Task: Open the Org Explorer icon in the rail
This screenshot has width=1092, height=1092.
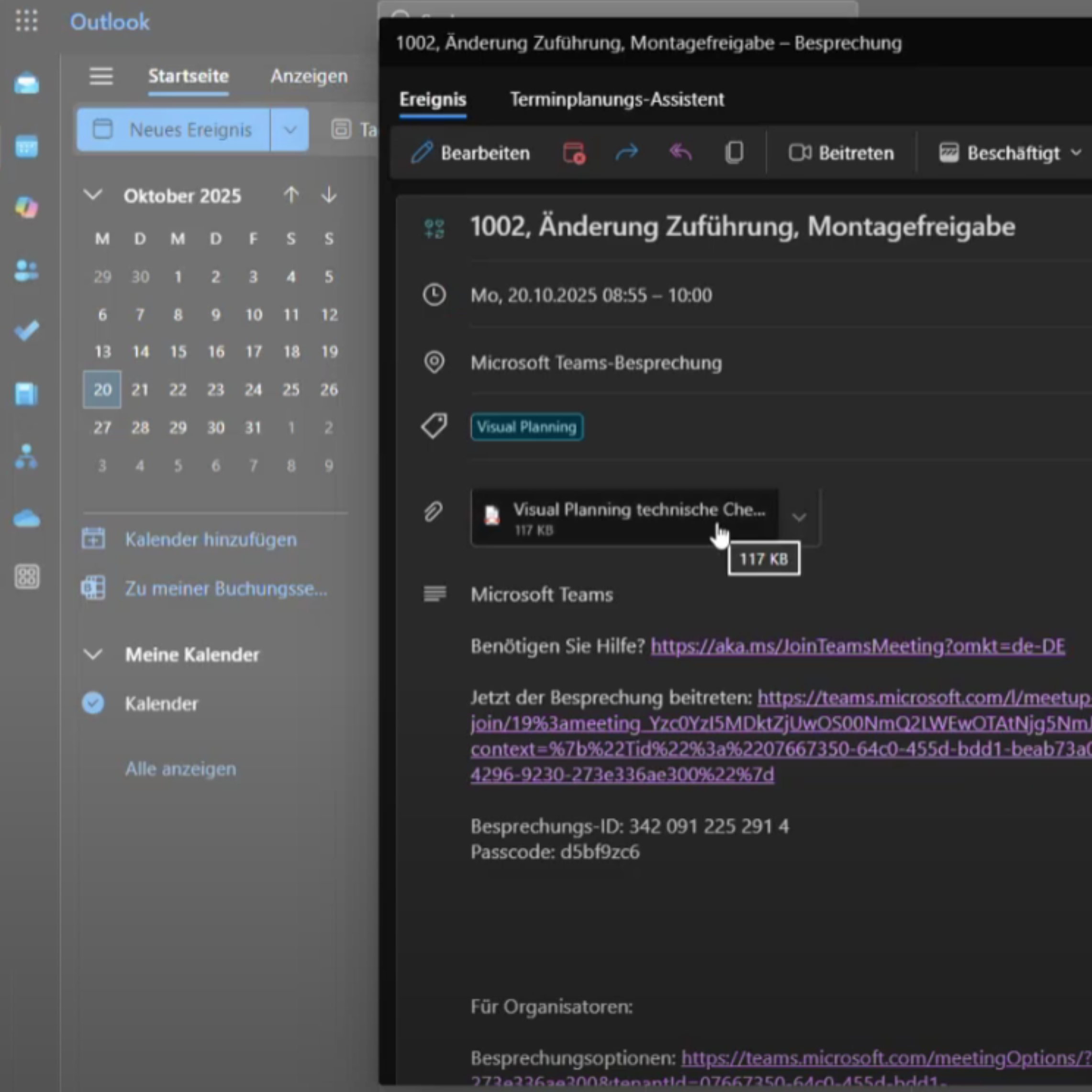Action: [x=27, y=457]
